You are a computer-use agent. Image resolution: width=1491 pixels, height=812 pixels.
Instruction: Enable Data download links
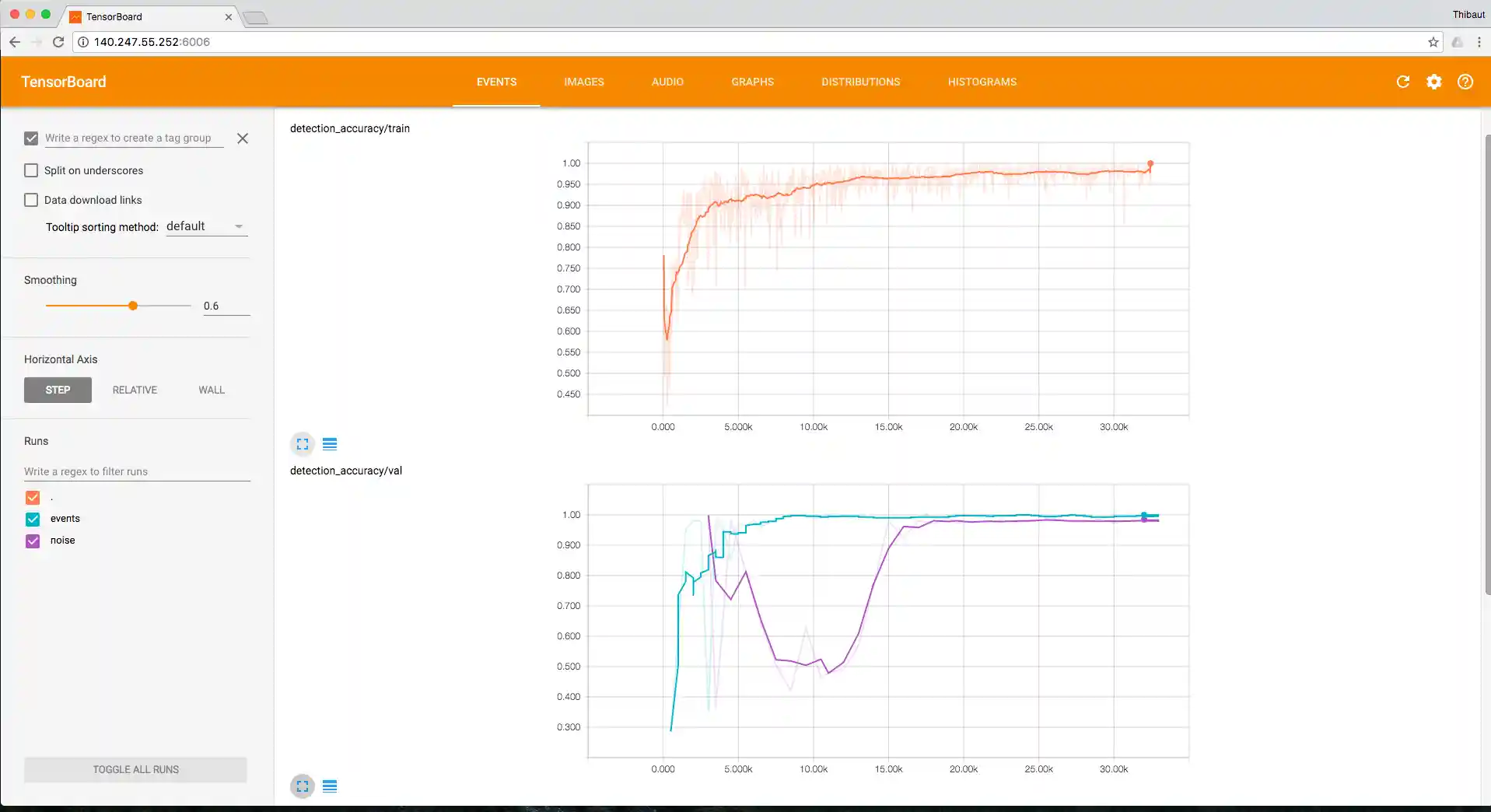pos(31,200)
